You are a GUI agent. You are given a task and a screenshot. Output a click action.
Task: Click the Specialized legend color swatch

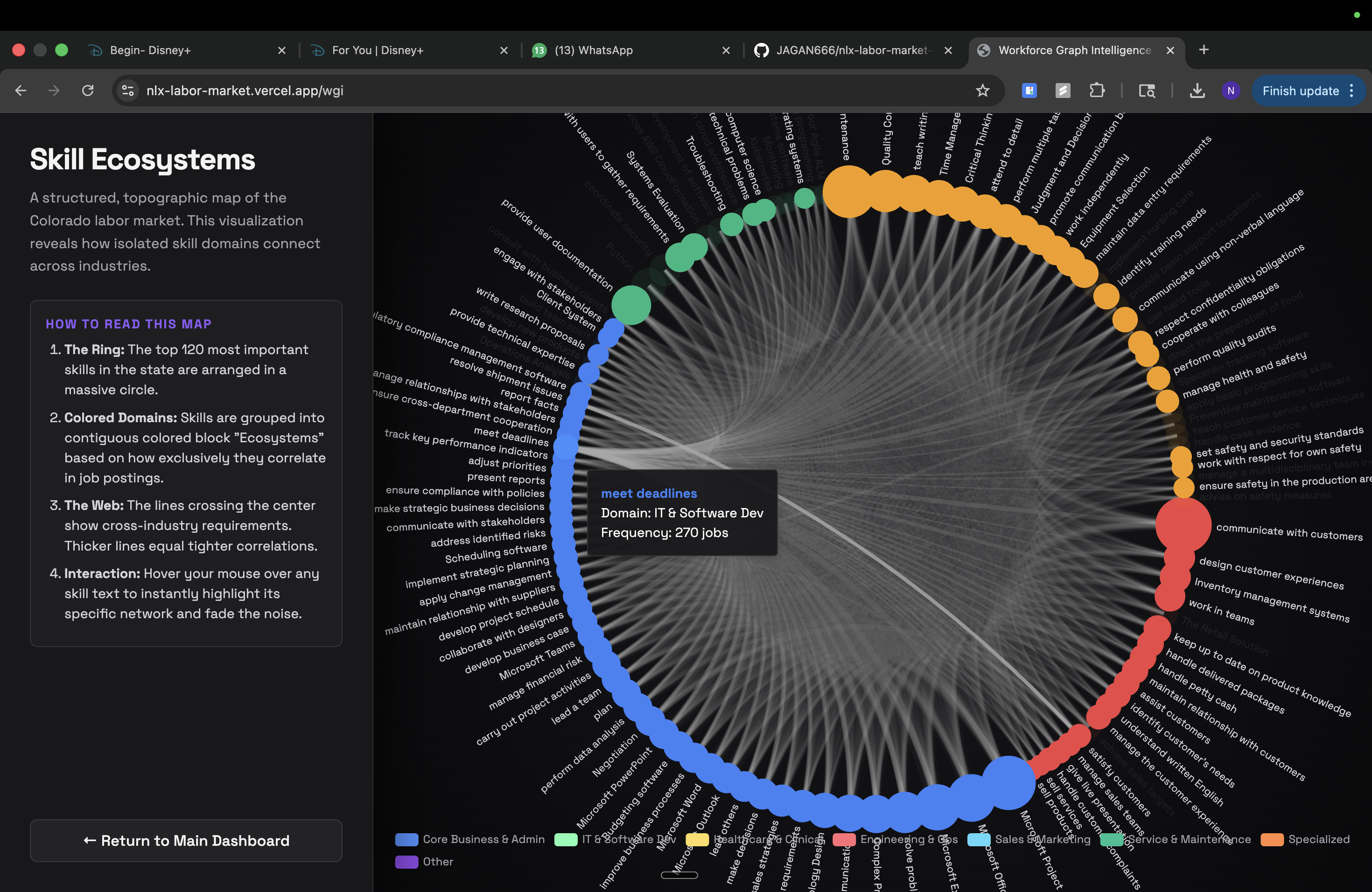(1272, 839)
